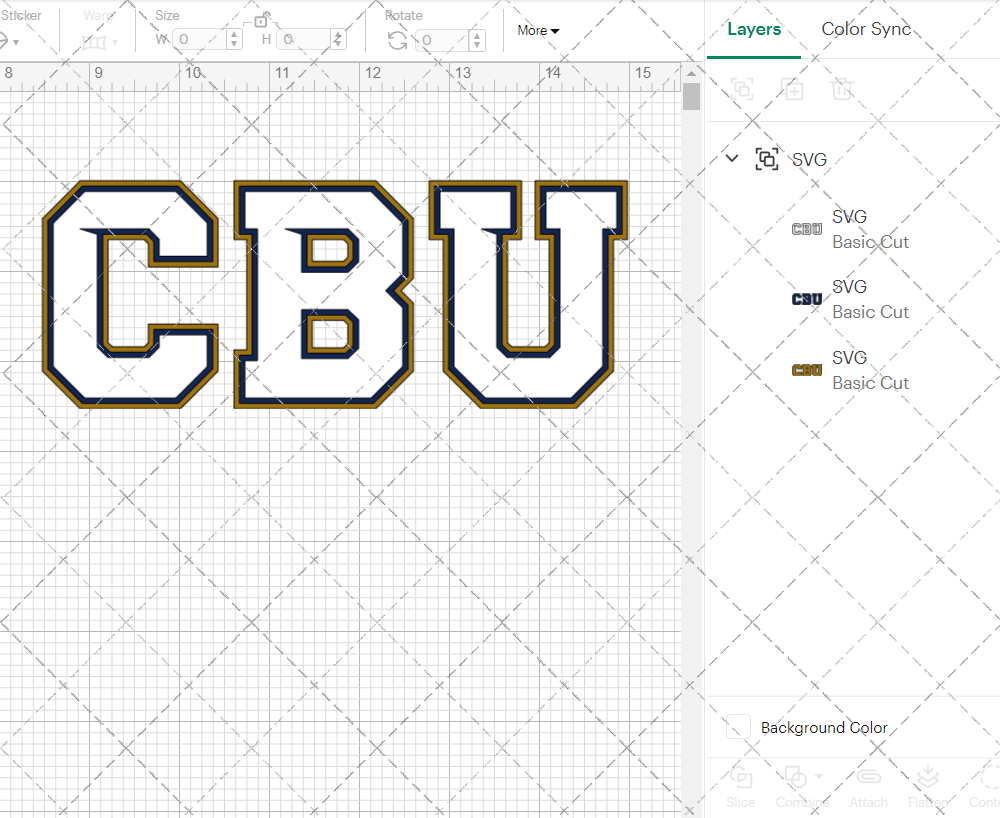Select the Slice tool
Screen dimensions: 1000x818
740,786
